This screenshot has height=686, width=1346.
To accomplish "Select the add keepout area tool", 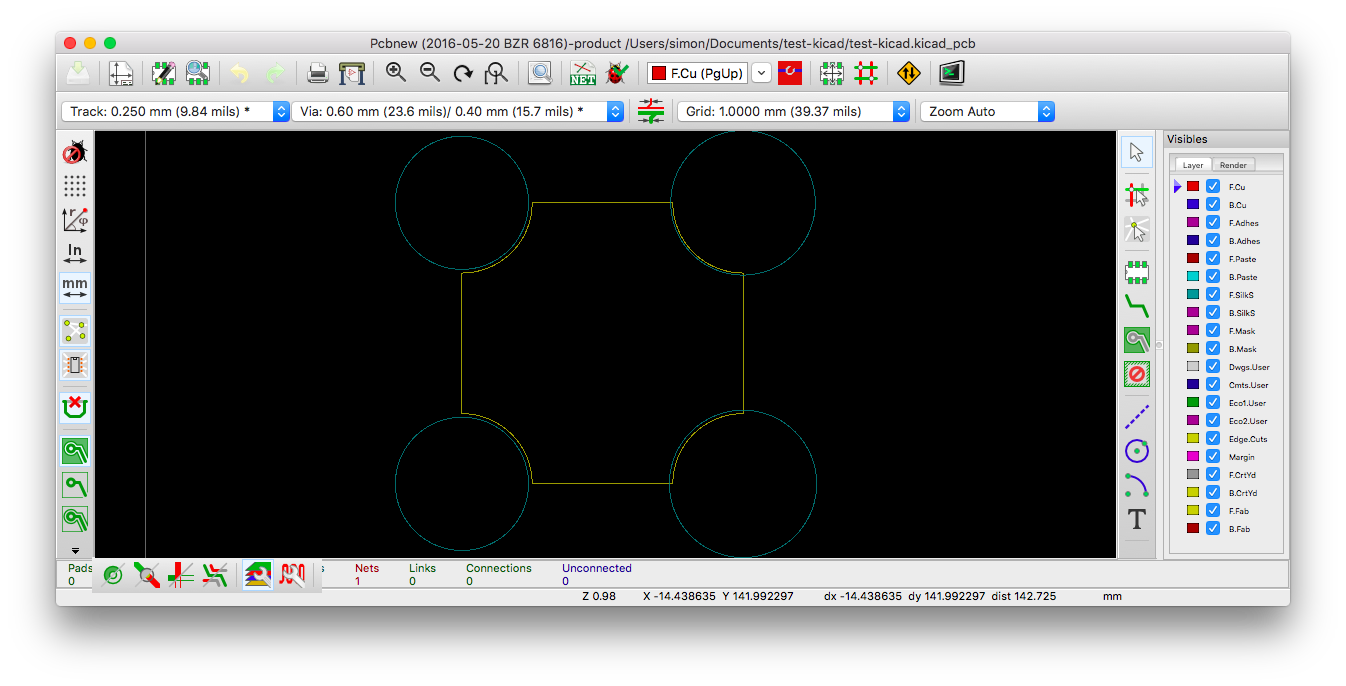I will point(1136,374).
